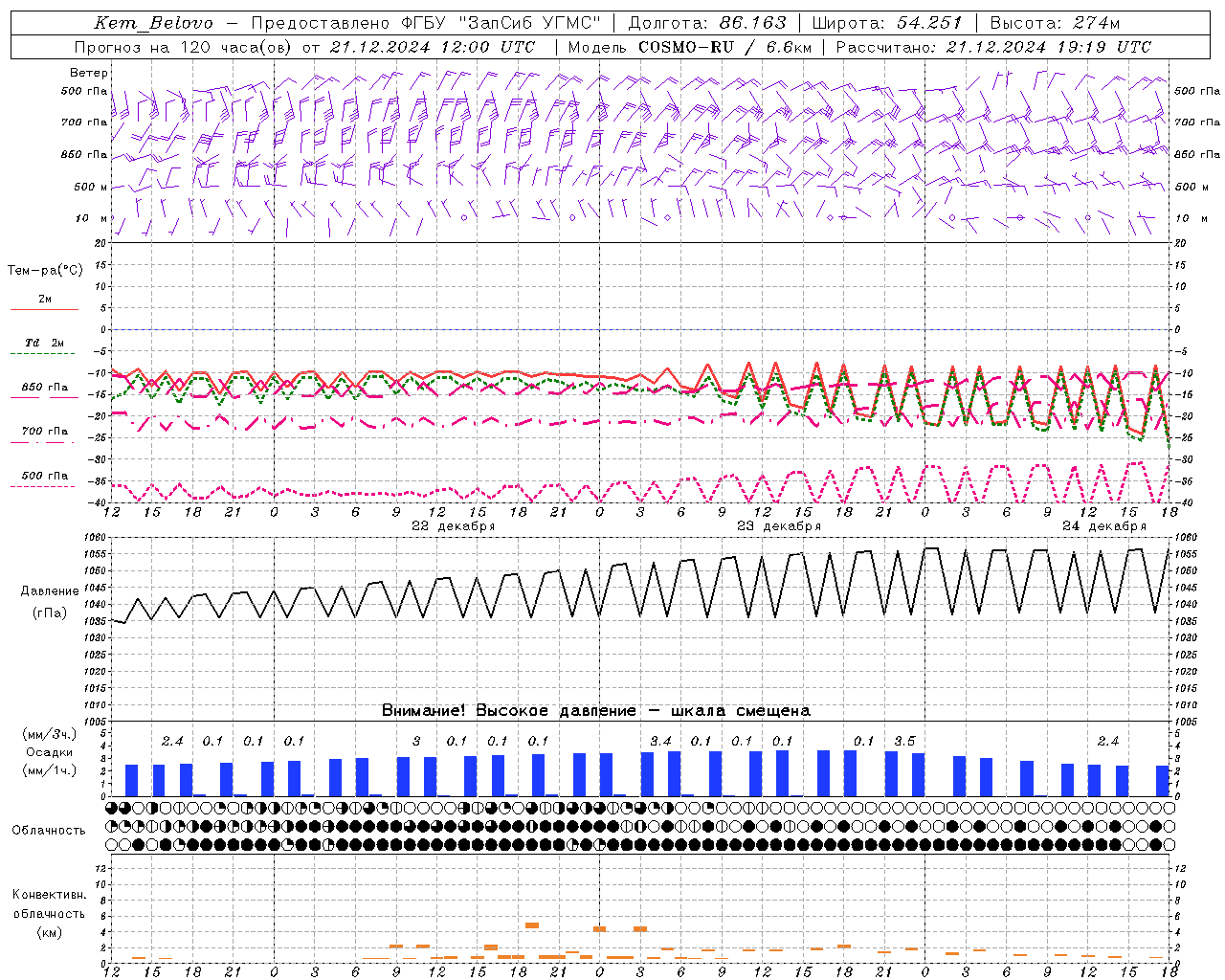This screenshot has height=980, width=1225.
Task: Click the Внимание! Высокое давление warning text
Action: tap(595, 710)
